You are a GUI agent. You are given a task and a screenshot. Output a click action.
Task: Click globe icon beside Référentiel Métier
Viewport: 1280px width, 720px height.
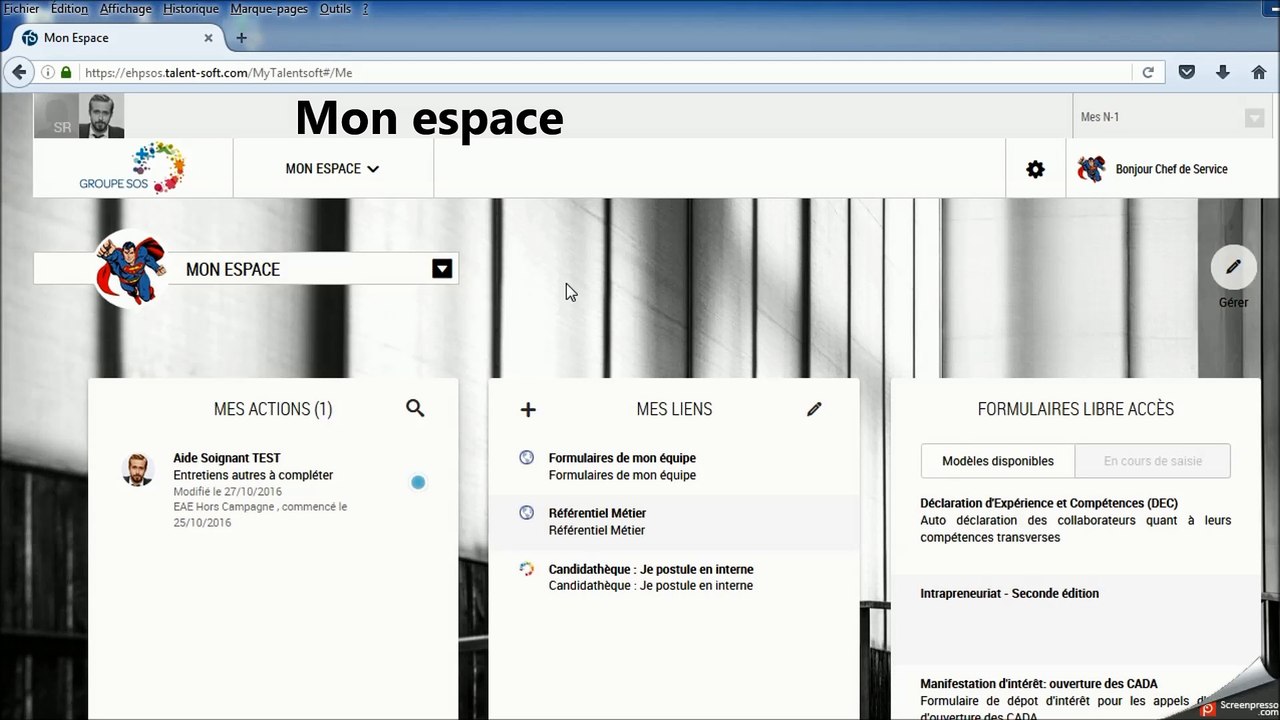(x=527, y=513)
